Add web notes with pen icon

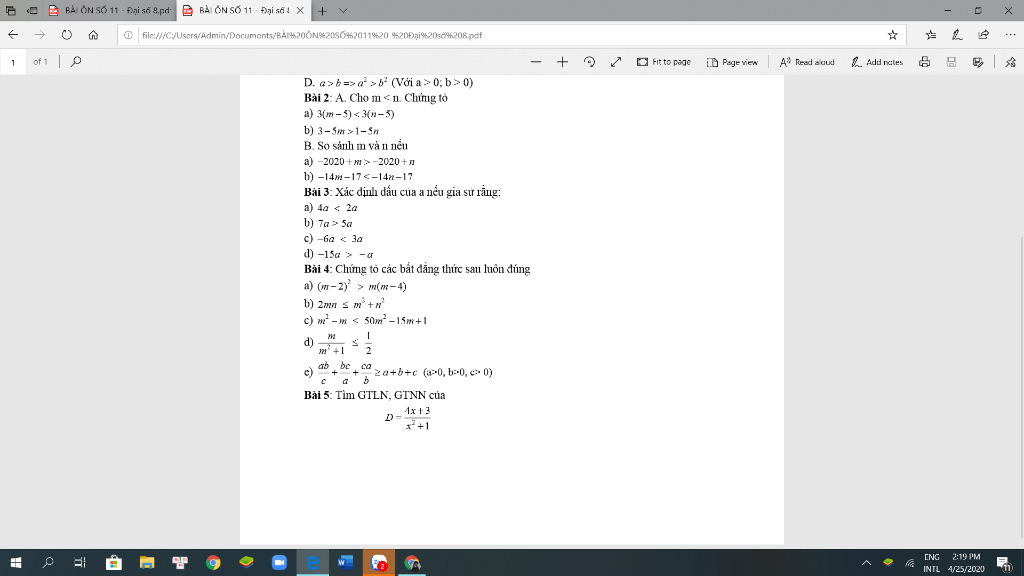[957, 35]
